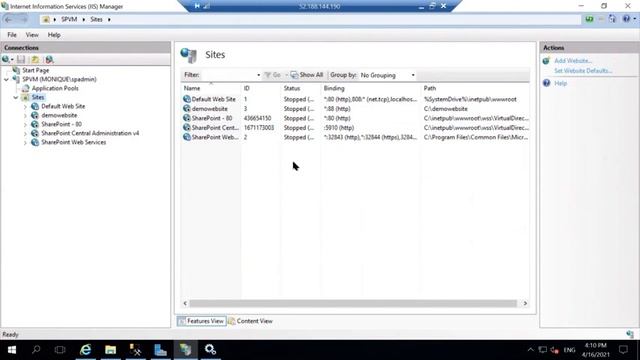Collapse the SPVM server node
The height and width of the screenshot is (360, 640).
7,80
